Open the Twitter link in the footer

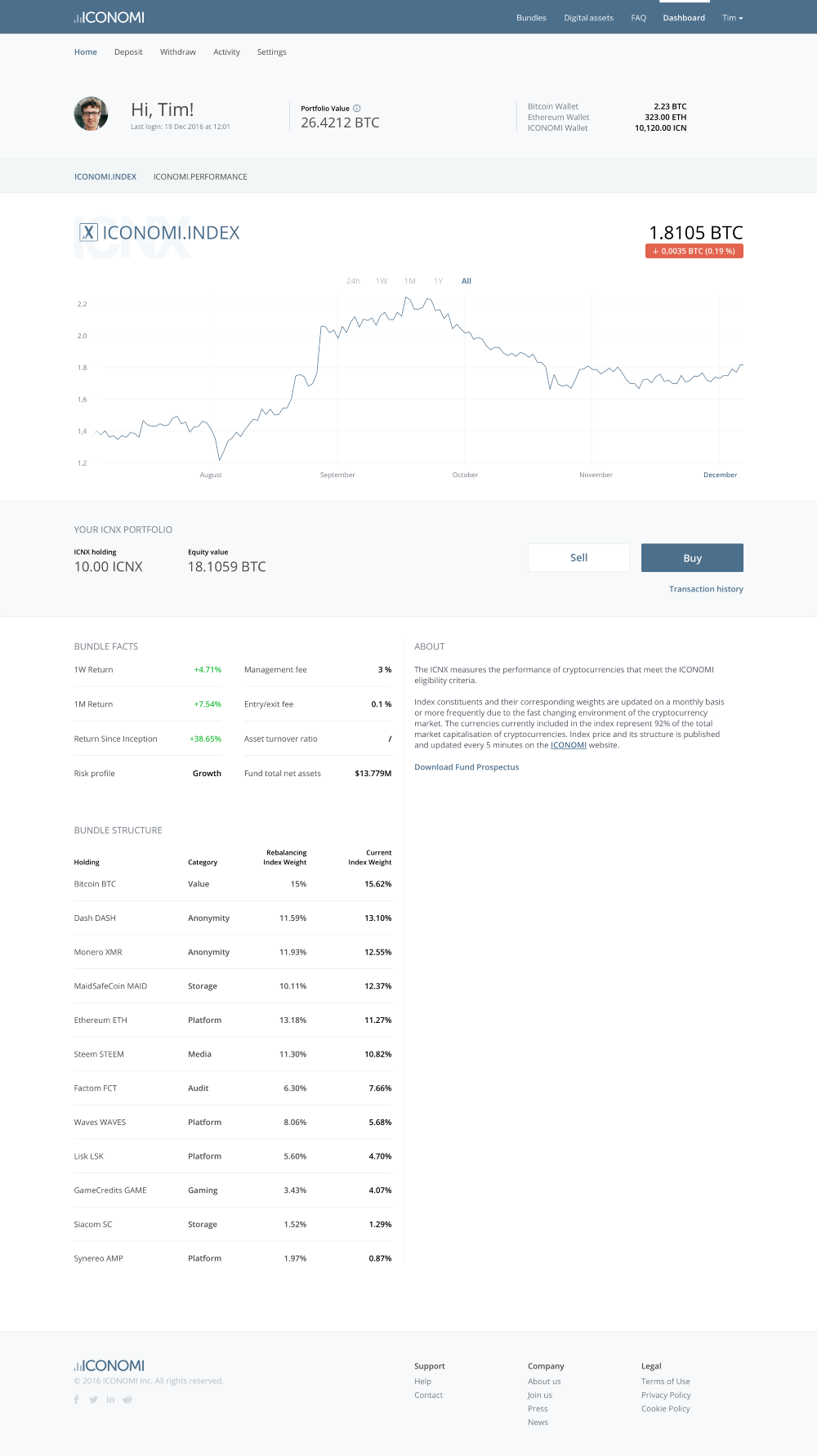tap(93, 1400)
